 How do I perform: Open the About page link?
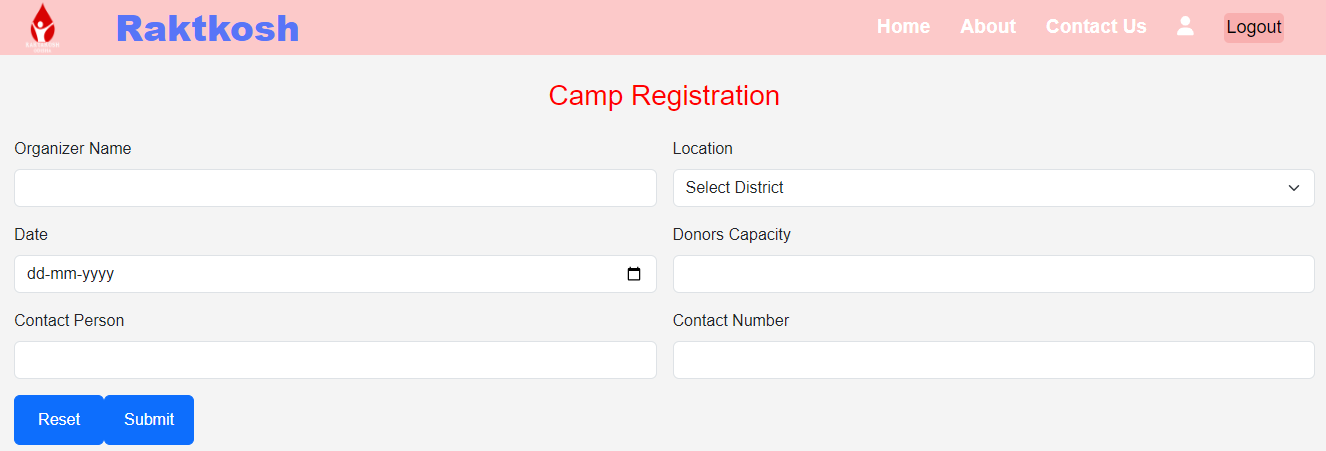point(988,27)
